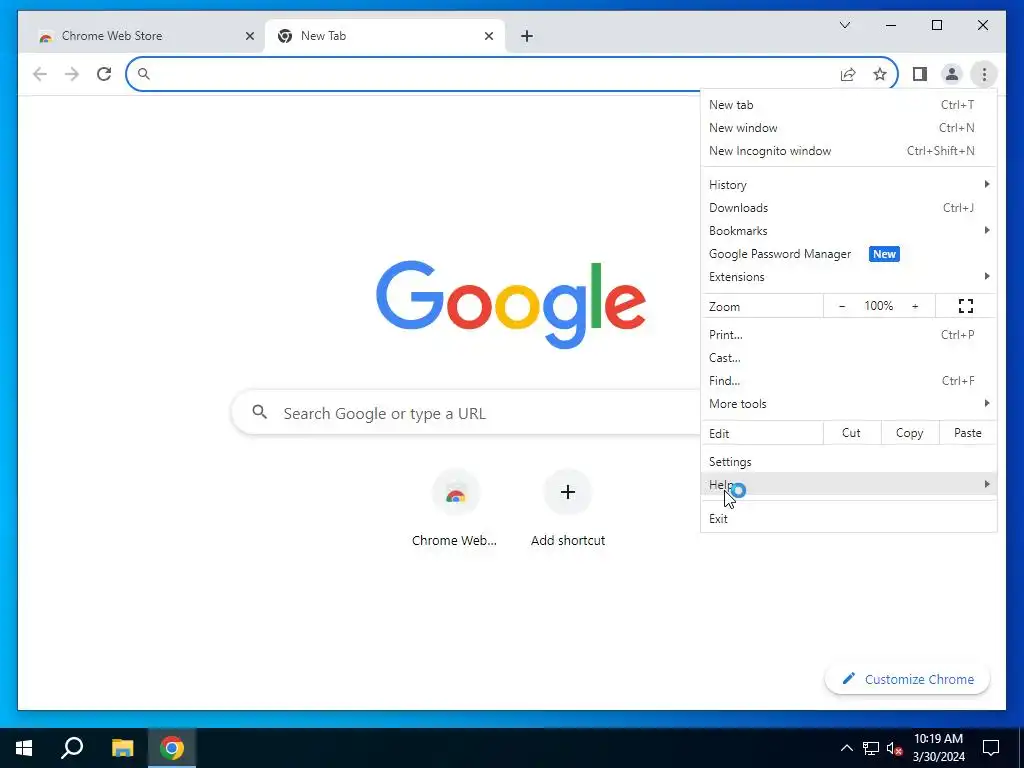
Task: Close the Chrome Web Store tab
Action: tap(249, 36)
